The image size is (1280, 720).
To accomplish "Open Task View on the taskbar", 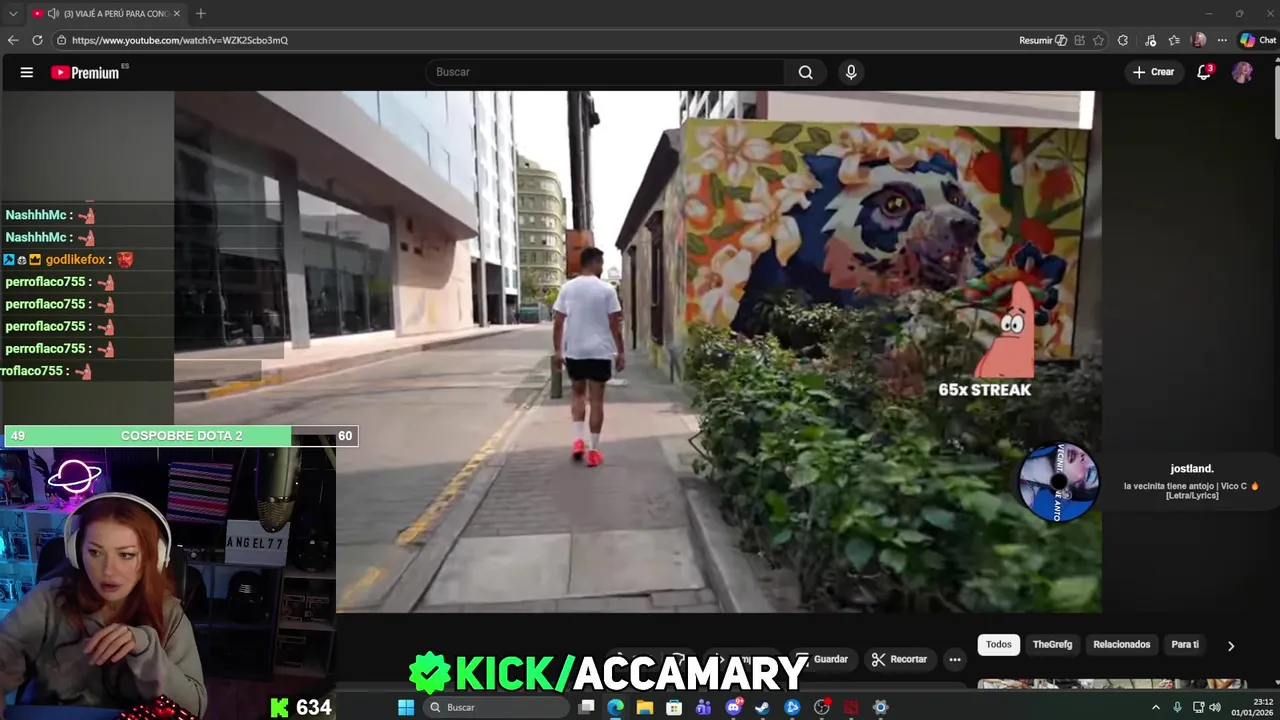I will point(587,707).
